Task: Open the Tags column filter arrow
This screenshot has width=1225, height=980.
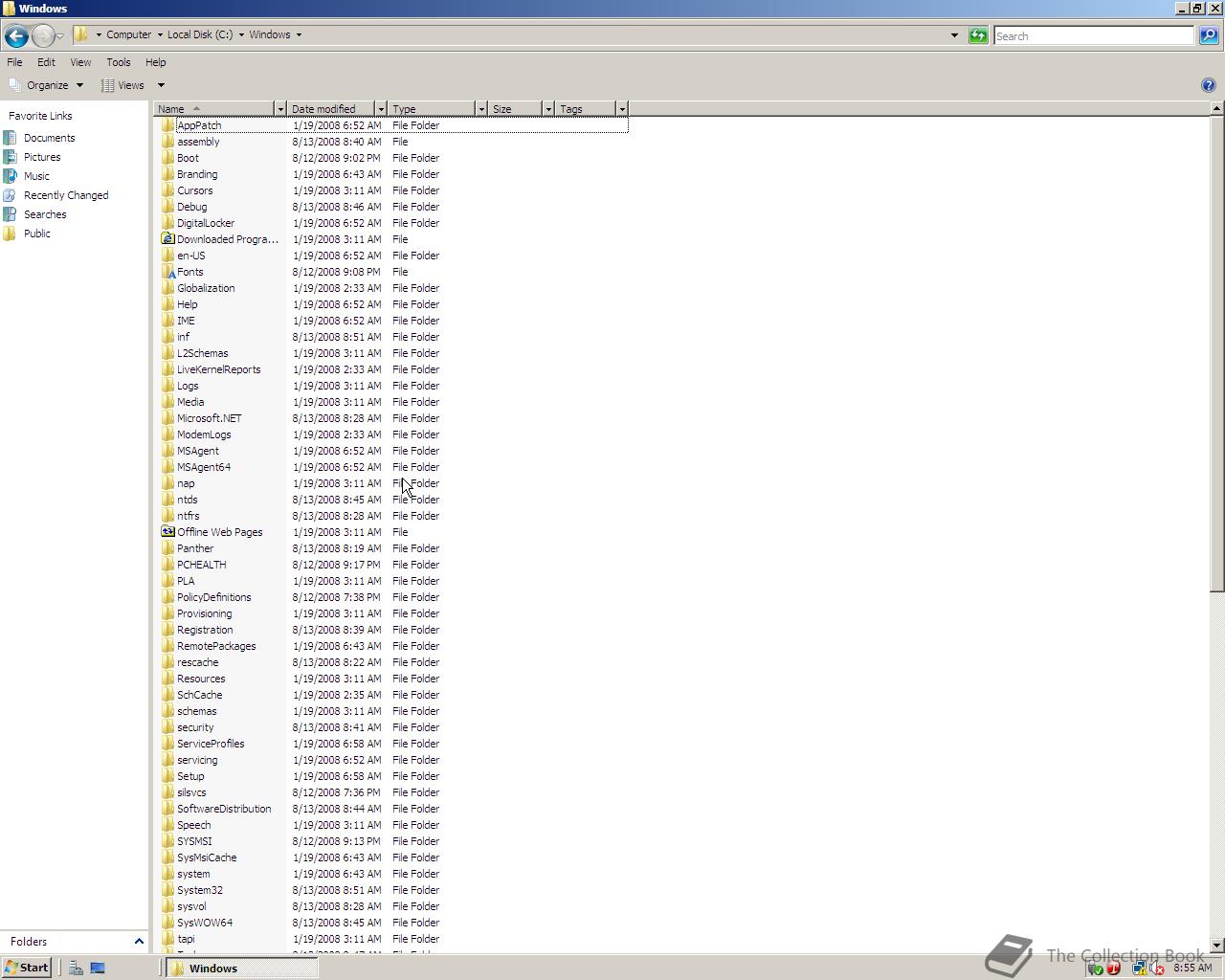Action: [621, 109]
